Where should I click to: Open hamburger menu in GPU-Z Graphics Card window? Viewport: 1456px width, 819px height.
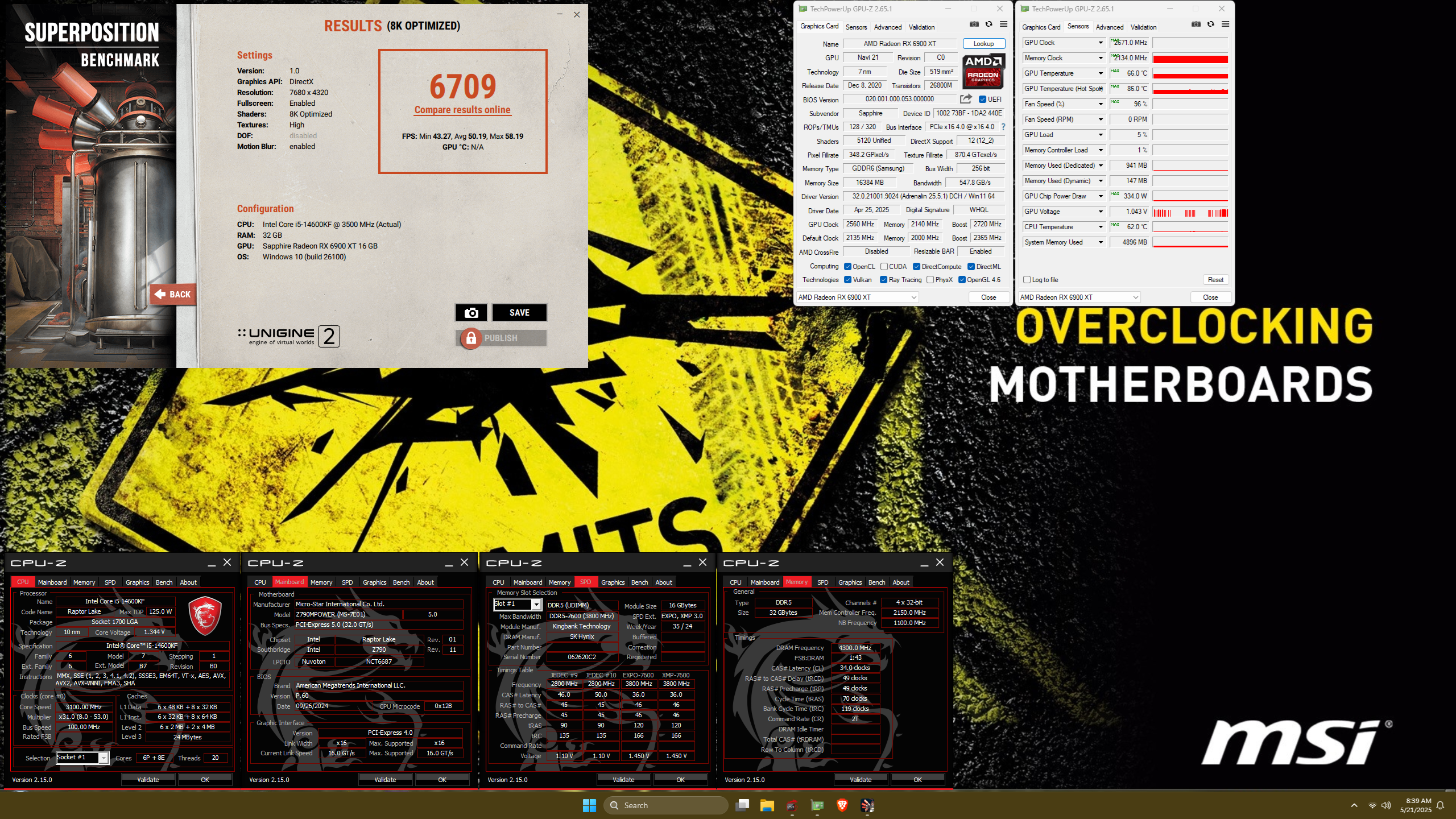[1004, 24]
